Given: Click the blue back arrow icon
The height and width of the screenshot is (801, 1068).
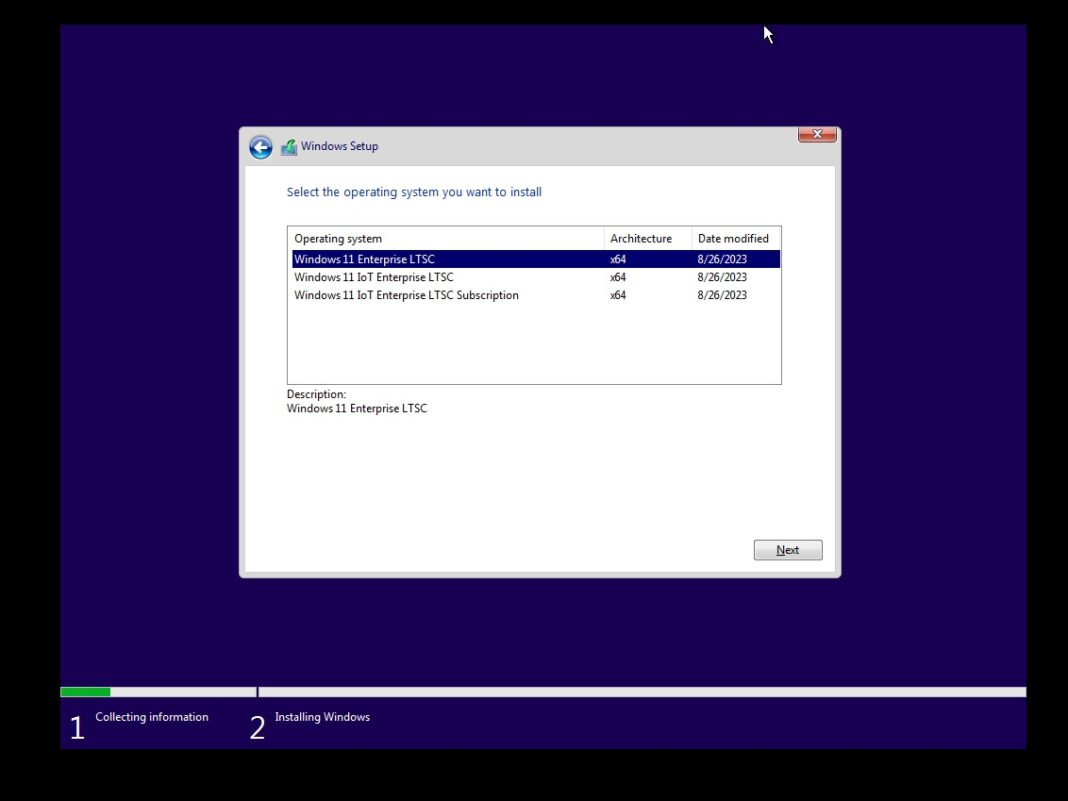Looking at the screenshot, I should pyautogui.click(x=260, y=147).
